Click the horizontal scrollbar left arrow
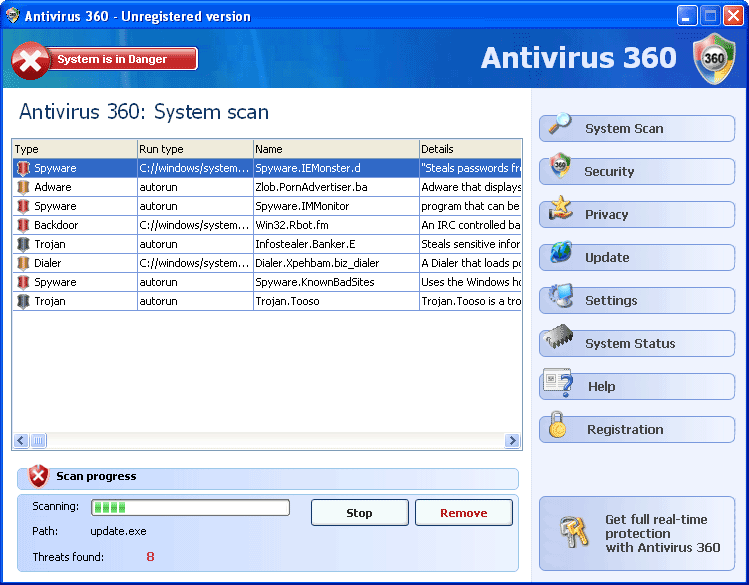This screenshot has width=749, height=585. click(x=21, y=440)
